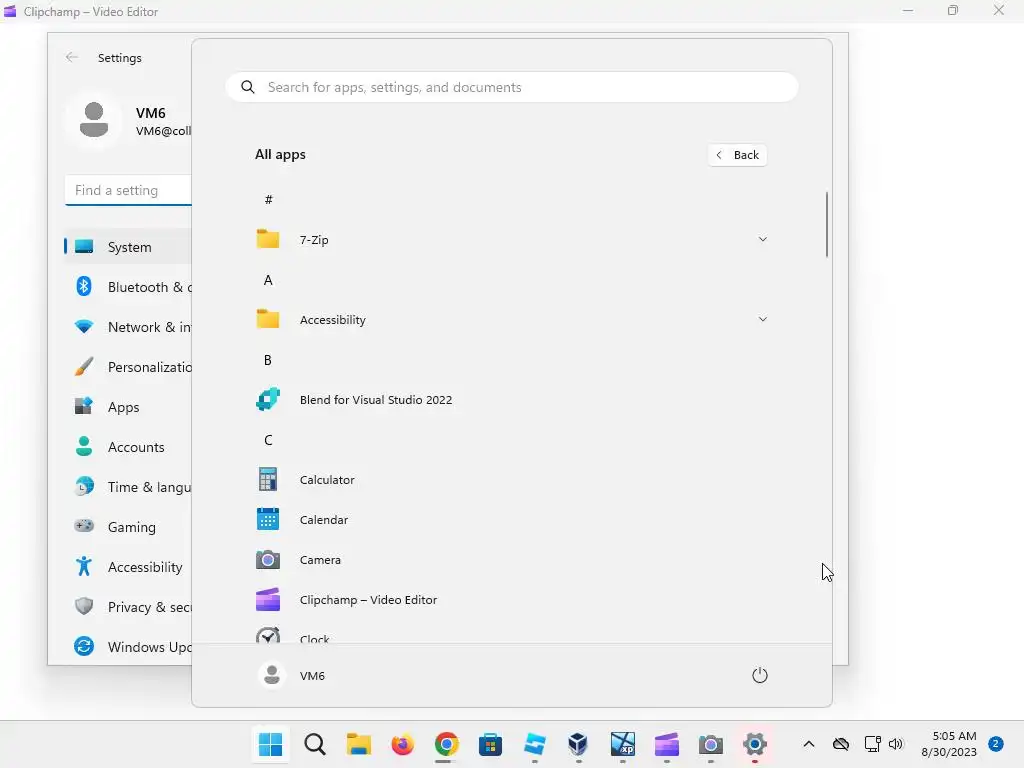
Task: Open Camera app on the taskbar
Action: (x=711, y=744)
